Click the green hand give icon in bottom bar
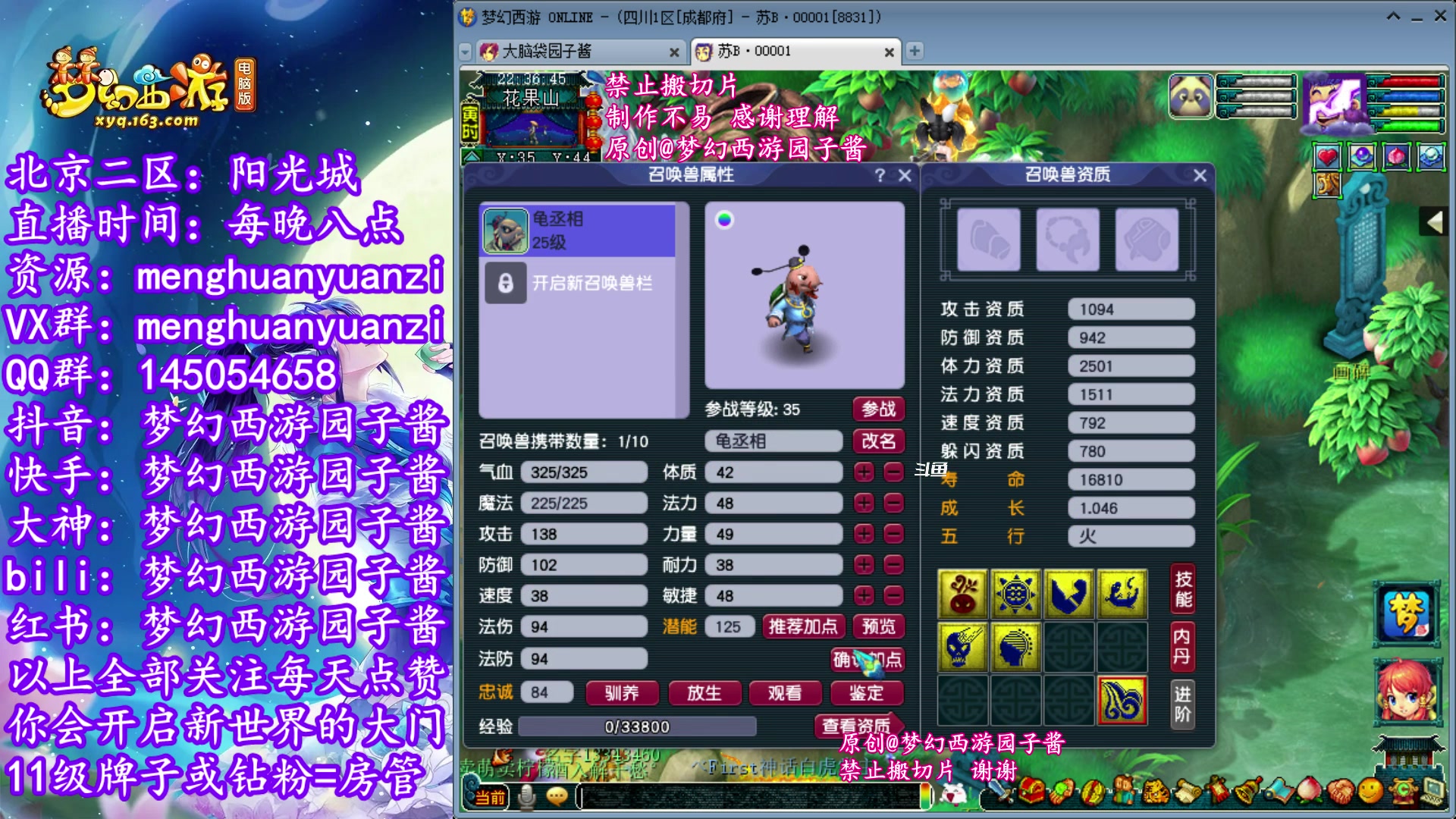 click(1062, 792)
